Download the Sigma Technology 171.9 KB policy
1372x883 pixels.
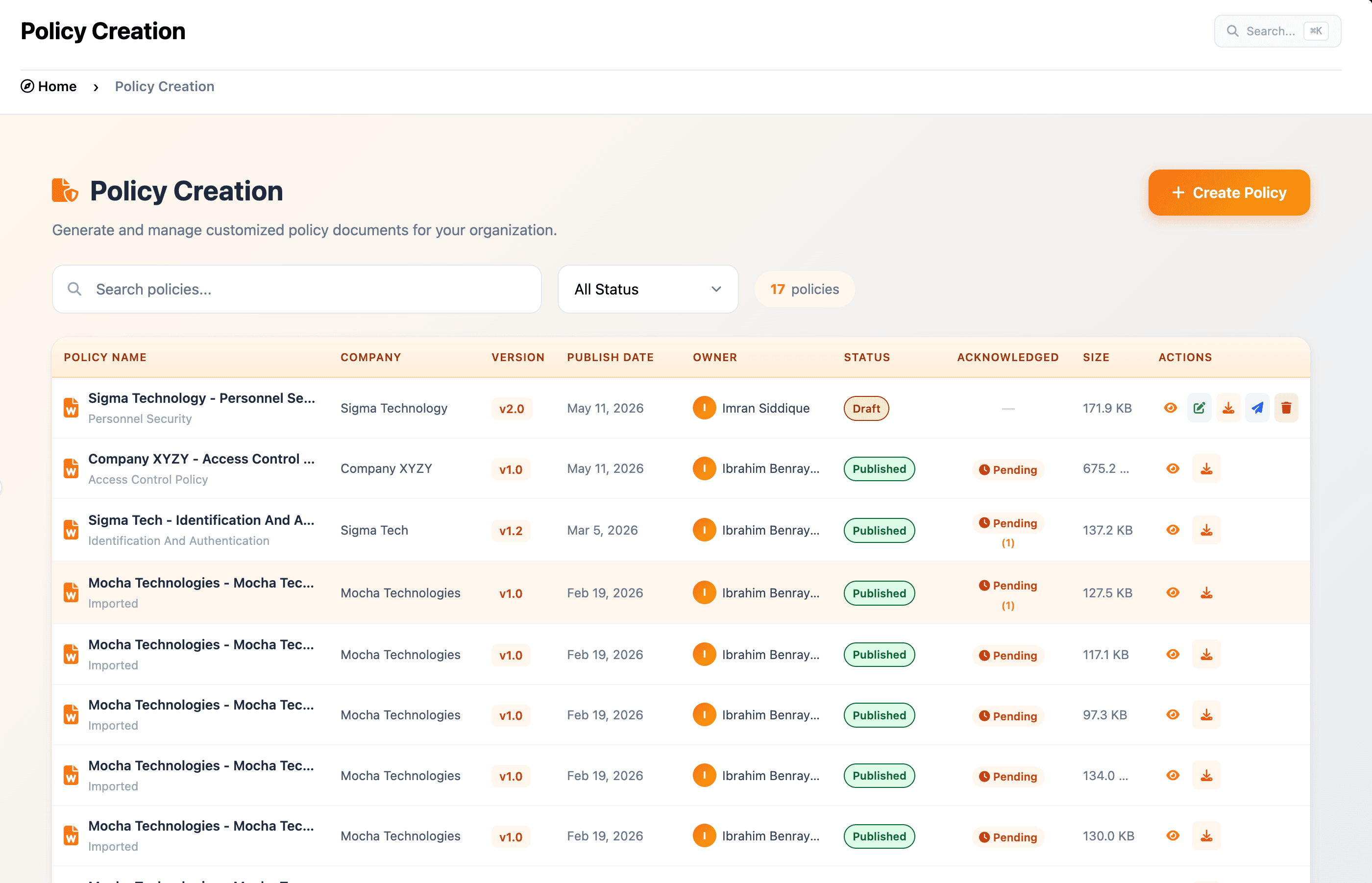pos(1228,408)
